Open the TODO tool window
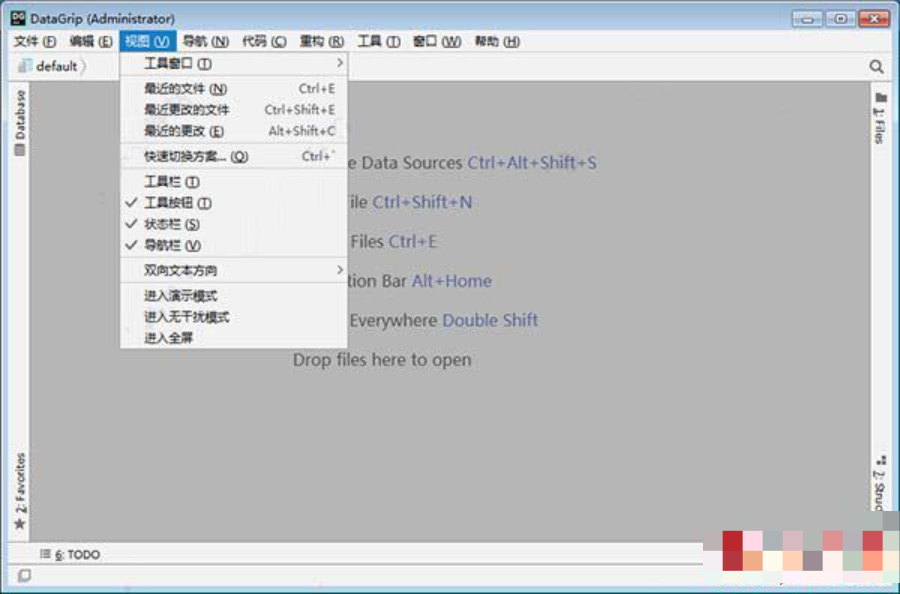This screenshot has width=900, height=594. click(70, 554)
